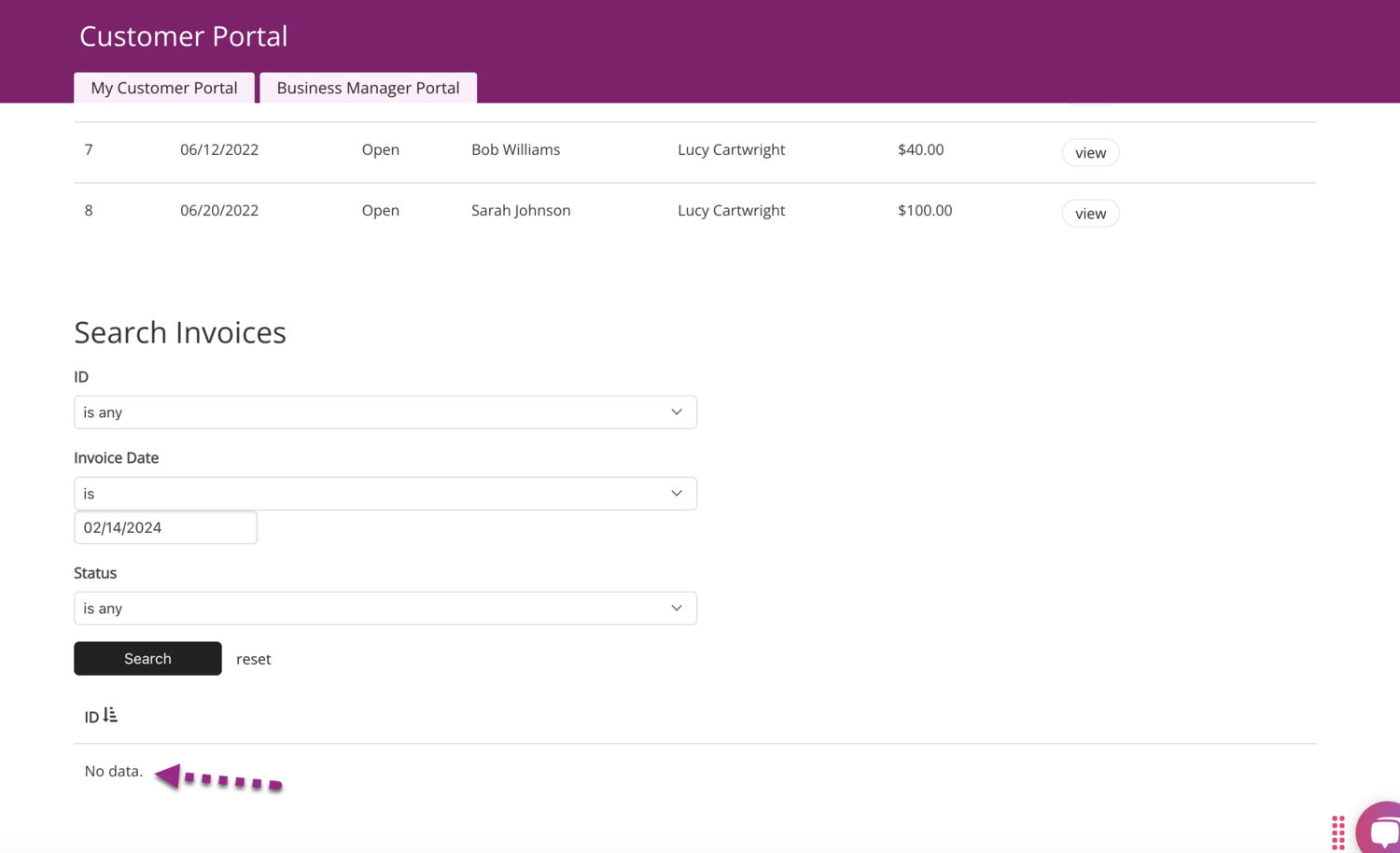
Task: Expand the ID filter dropdown
Action: [385, 413]
